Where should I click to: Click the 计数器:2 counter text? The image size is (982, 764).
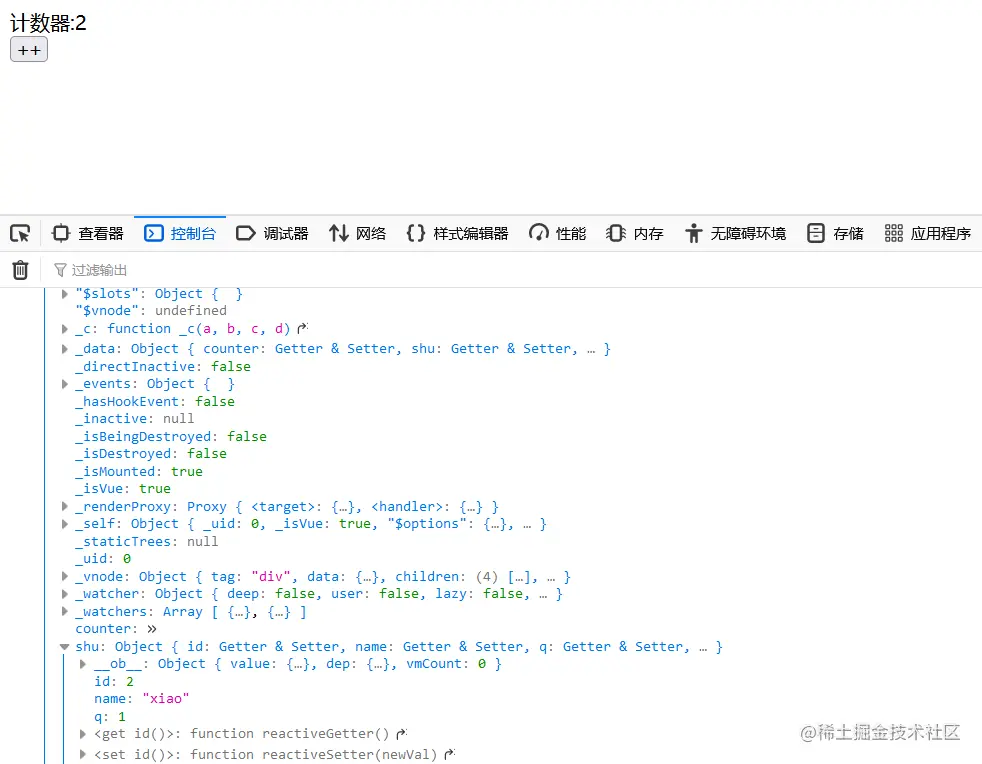48,23
